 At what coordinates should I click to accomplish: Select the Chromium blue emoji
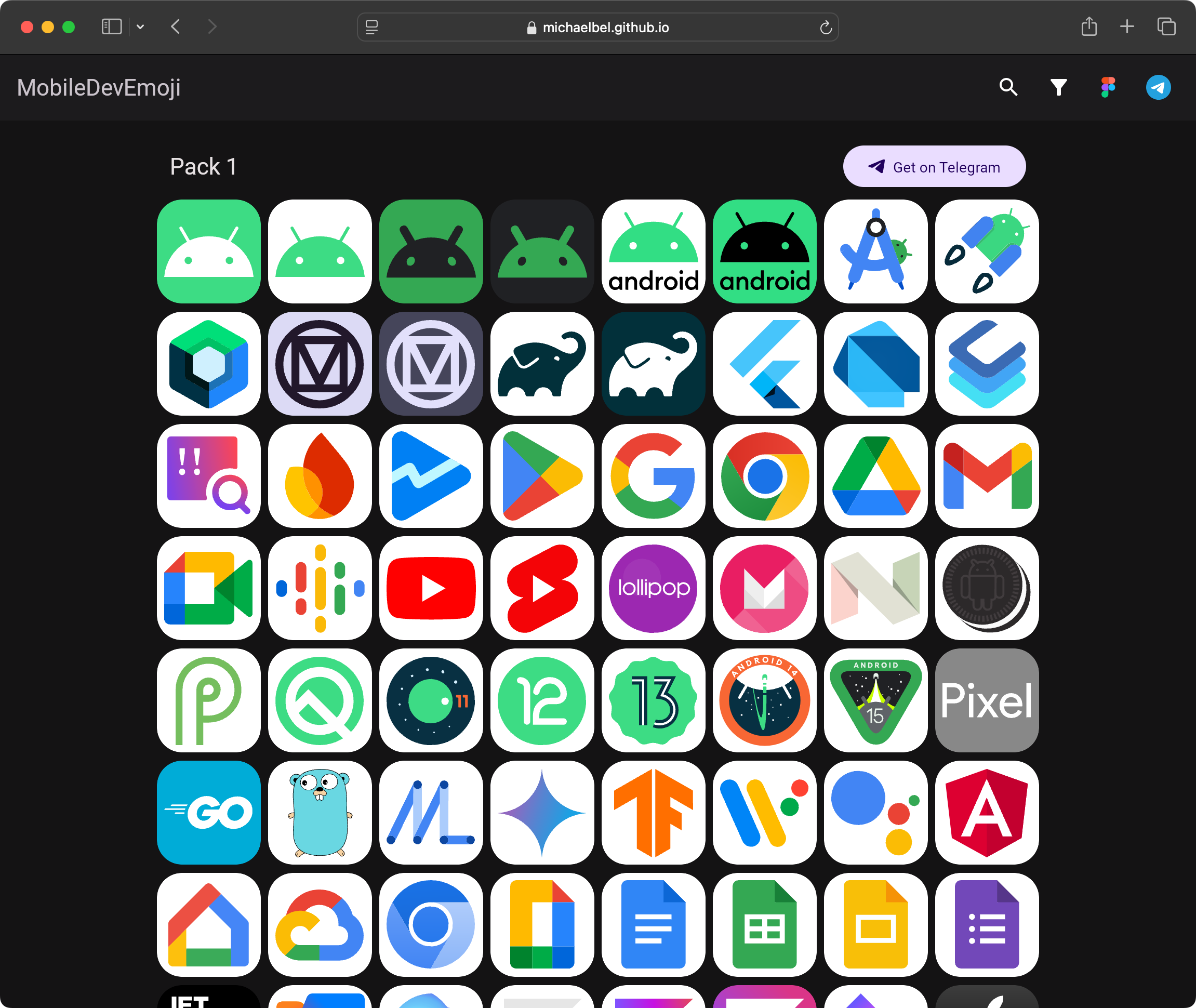pos(431,924)
